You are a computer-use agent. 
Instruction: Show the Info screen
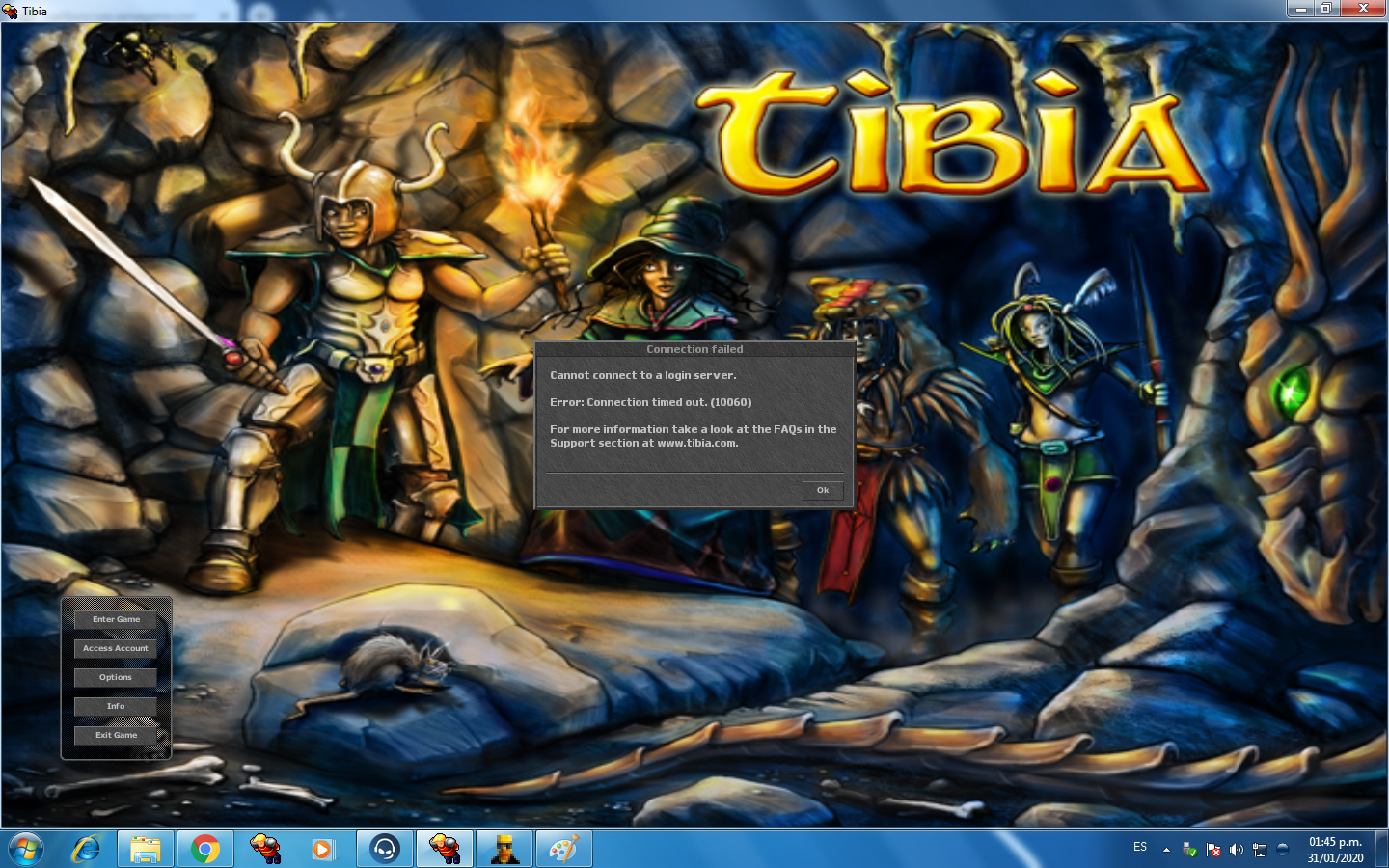tap(116, 707)
